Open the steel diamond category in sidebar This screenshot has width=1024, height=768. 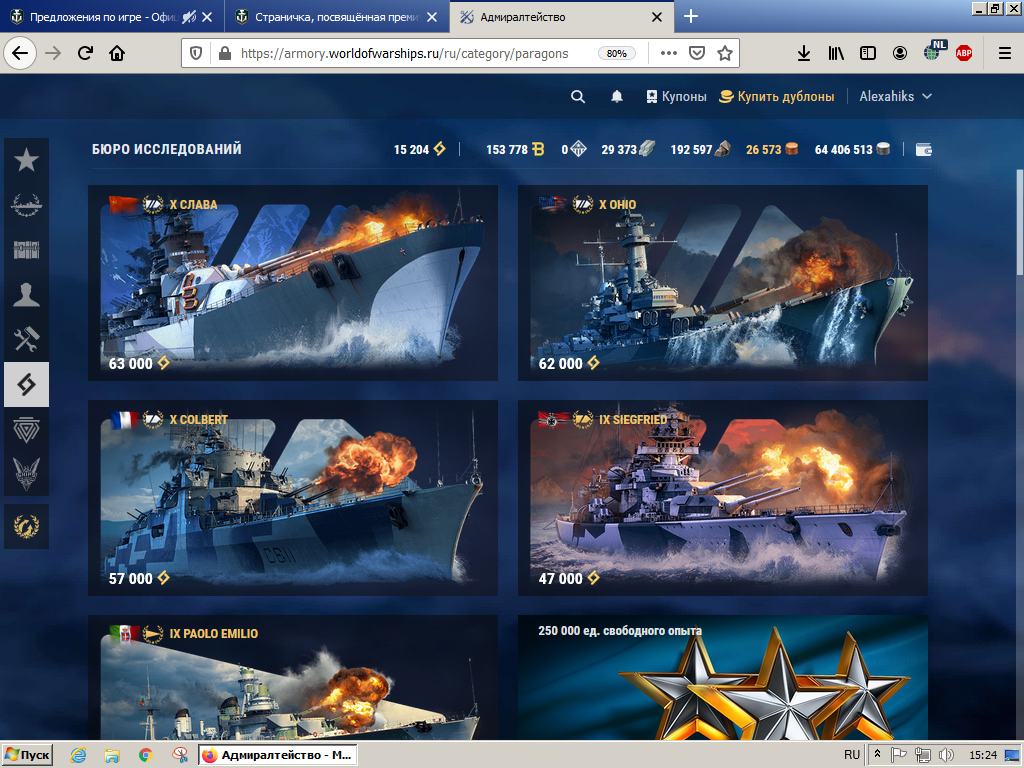(26, 429)
